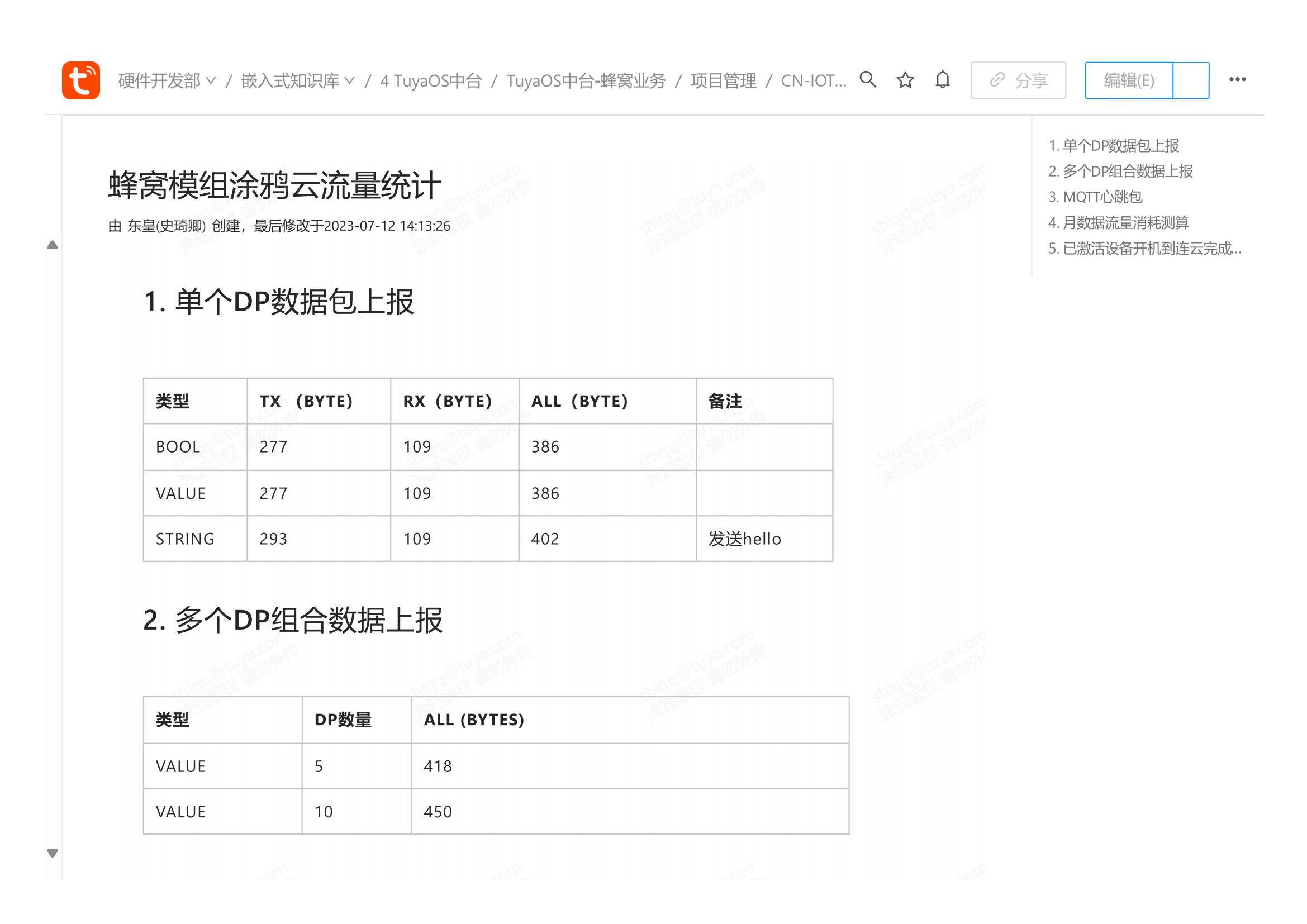
Task: Open the three-dot more options menu
Action: click(x=1238, y=80)
